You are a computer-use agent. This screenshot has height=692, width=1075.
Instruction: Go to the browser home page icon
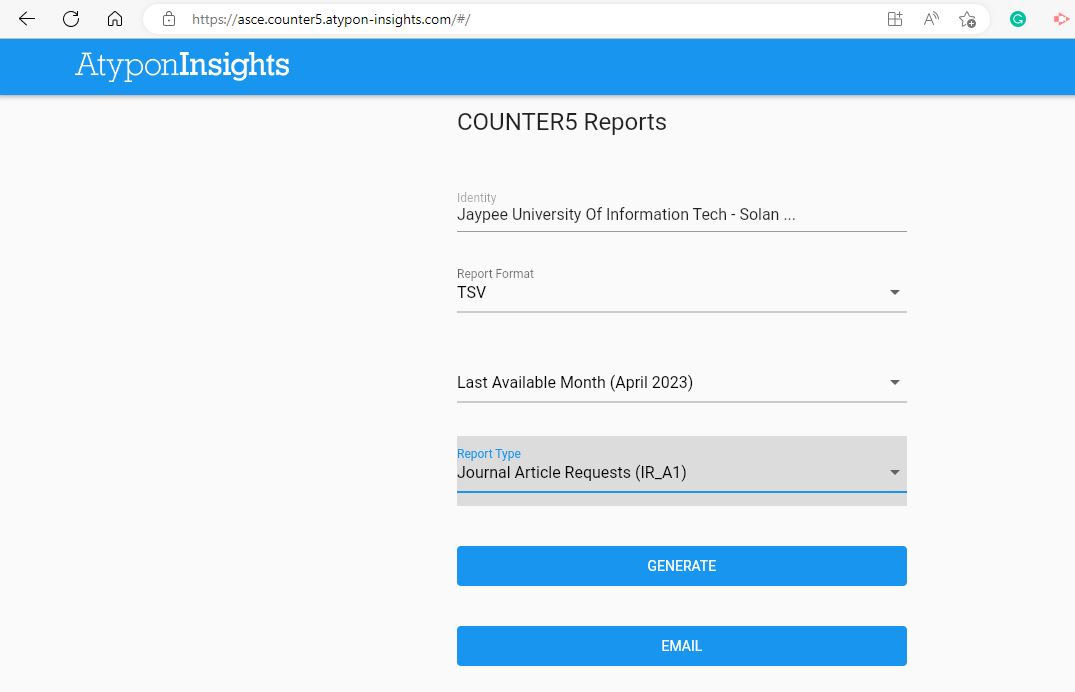(115, 19)
